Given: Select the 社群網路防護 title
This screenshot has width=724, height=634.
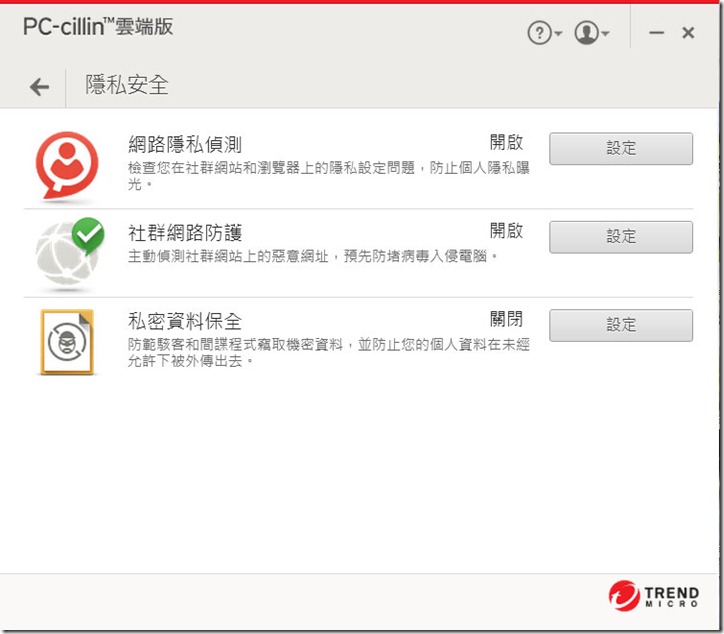Looking at the screenshot, I should [185, 233].
